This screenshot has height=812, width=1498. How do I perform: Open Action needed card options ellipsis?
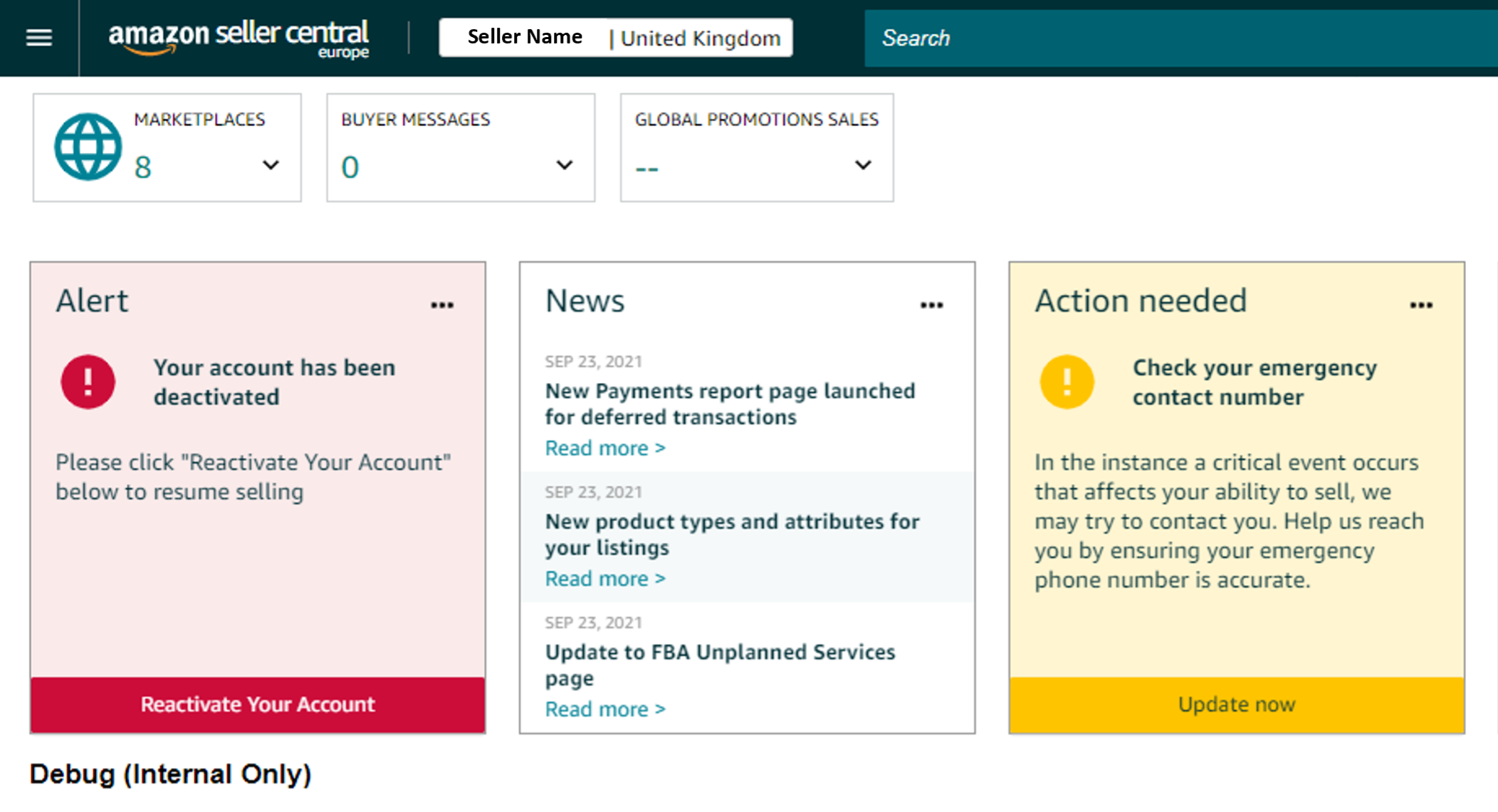1421,305
